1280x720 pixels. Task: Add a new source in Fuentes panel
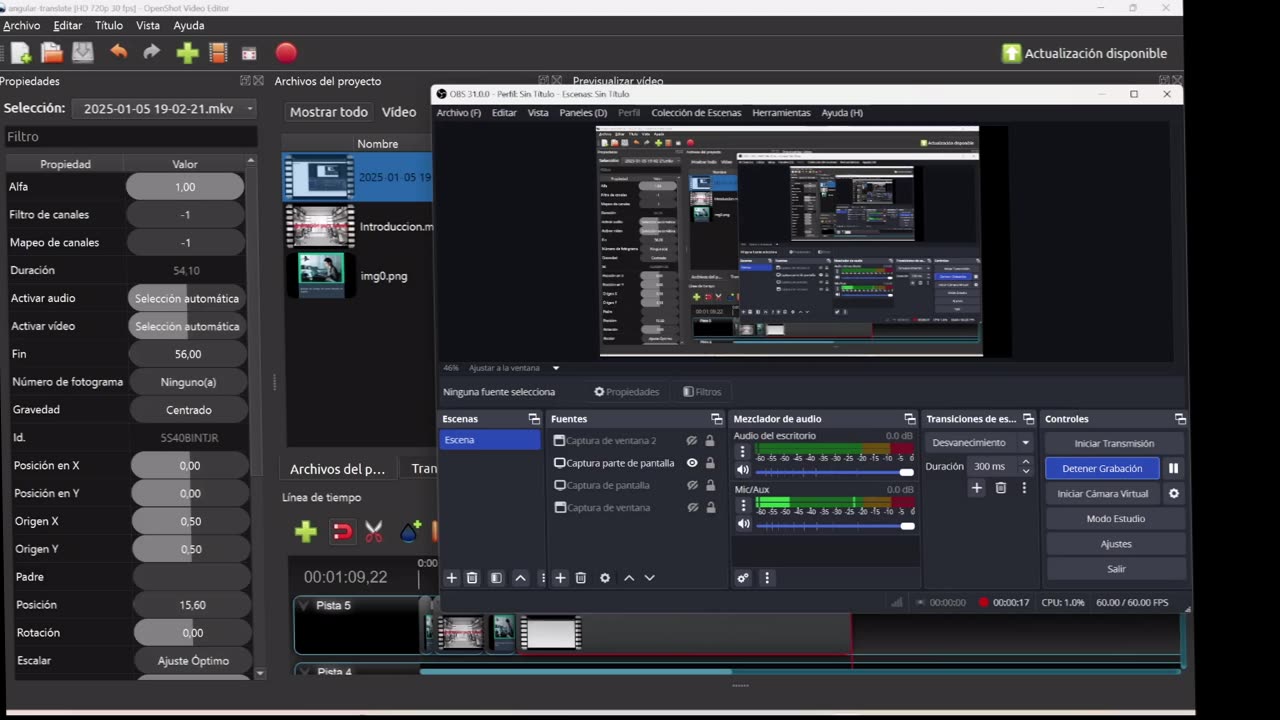coord(560,578)
